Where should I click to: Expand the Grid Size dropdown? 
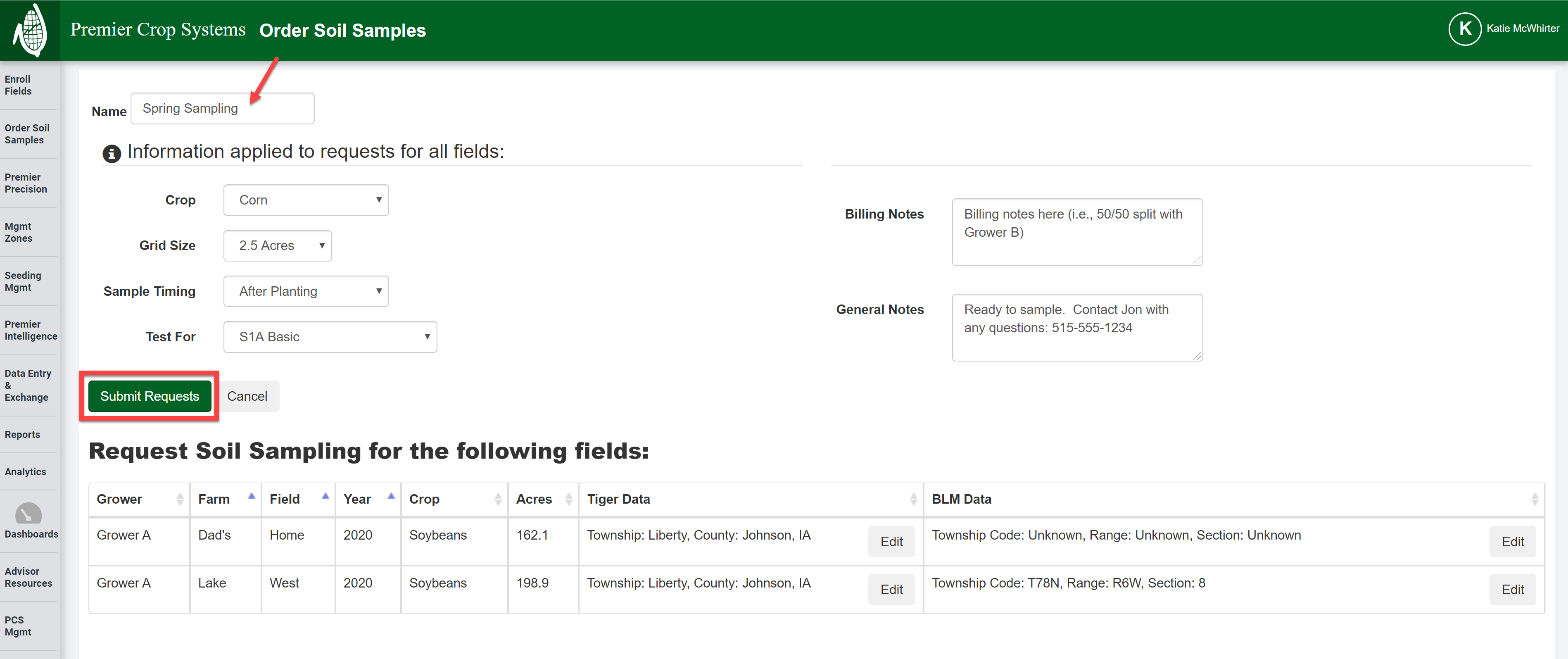pyautogui.click(x=277, y=245)
